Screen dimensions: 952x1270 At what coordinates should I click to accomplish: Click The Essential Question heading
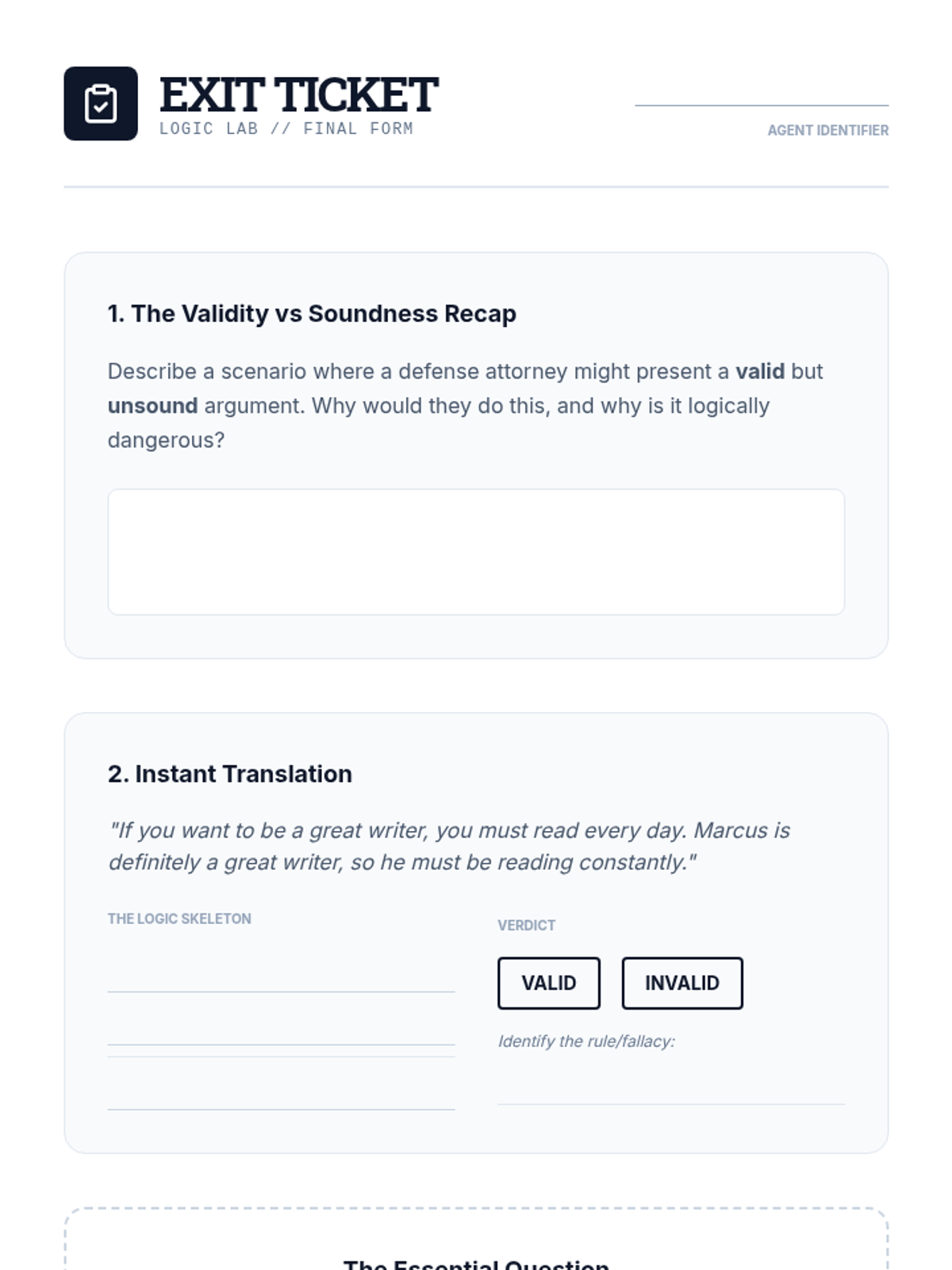(476, 1264)
